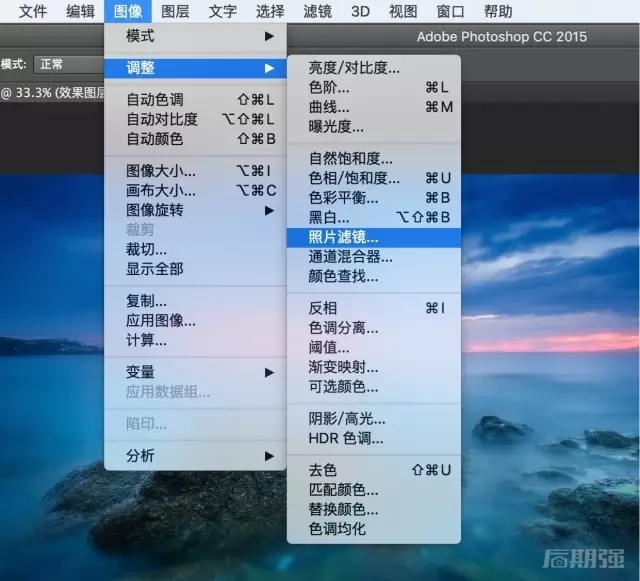This screenshot has height=581, width=640.
Task: Open the 帮助 menu
Action: [498, 11]
